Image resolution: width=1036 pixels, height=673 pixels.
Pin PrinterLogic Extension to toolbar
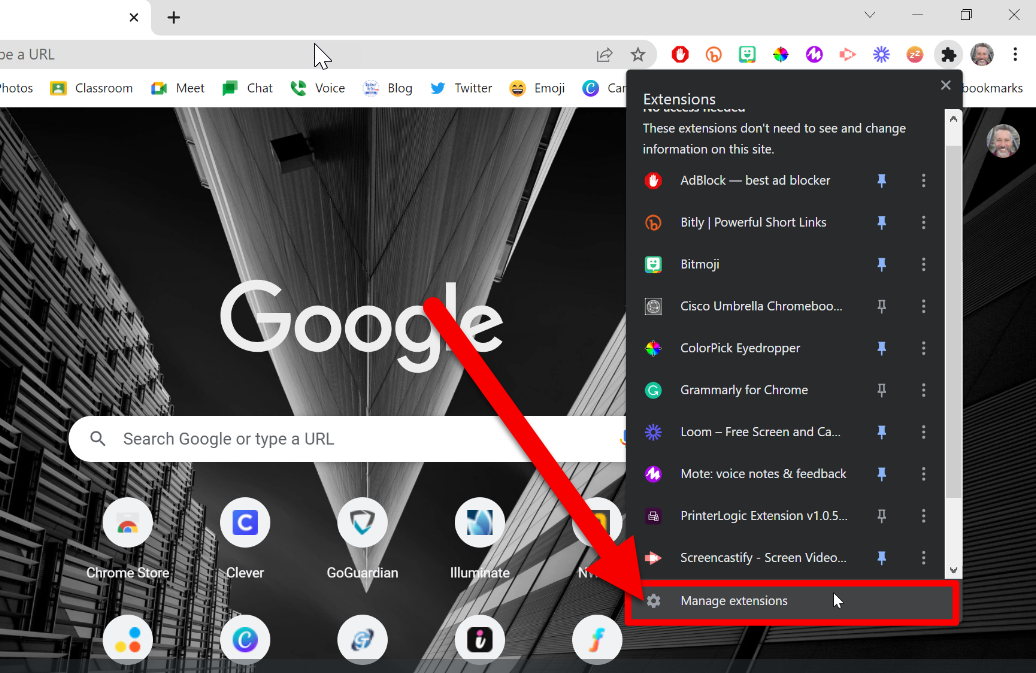tap(881, 516)
